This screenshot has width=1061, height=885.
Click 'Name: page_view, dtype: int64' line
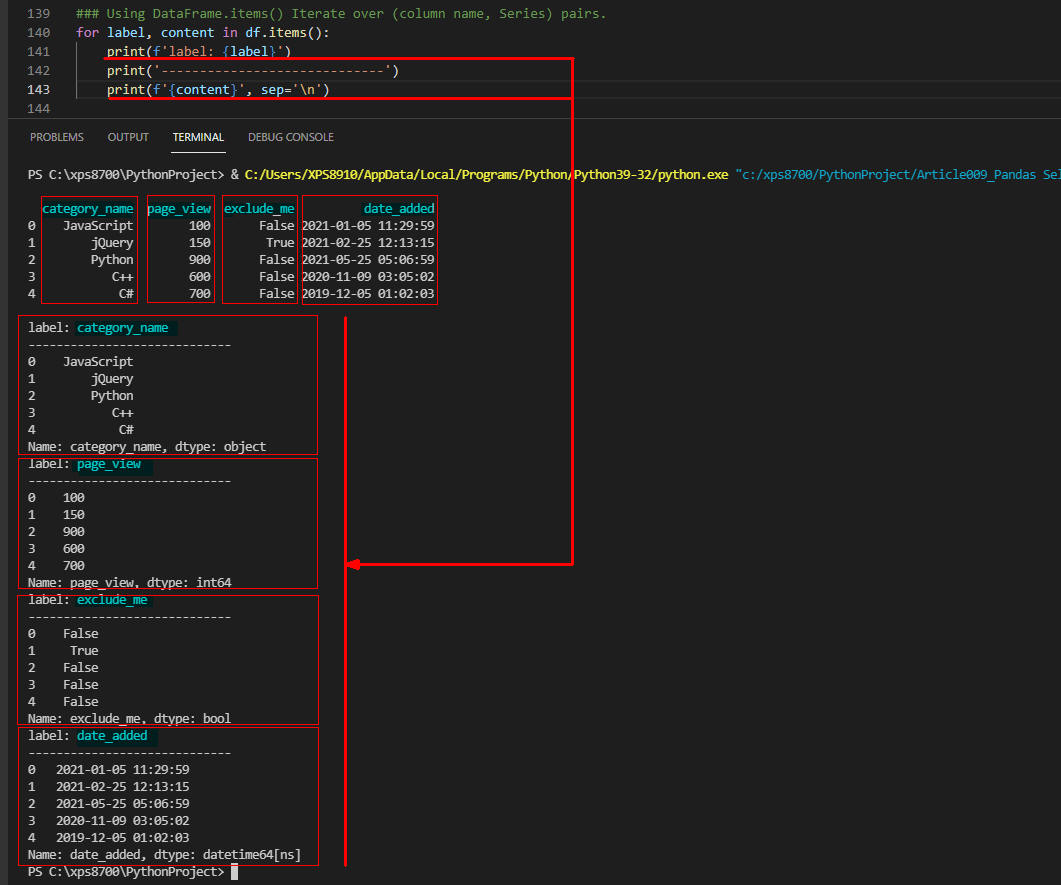[x=130, y=583]
